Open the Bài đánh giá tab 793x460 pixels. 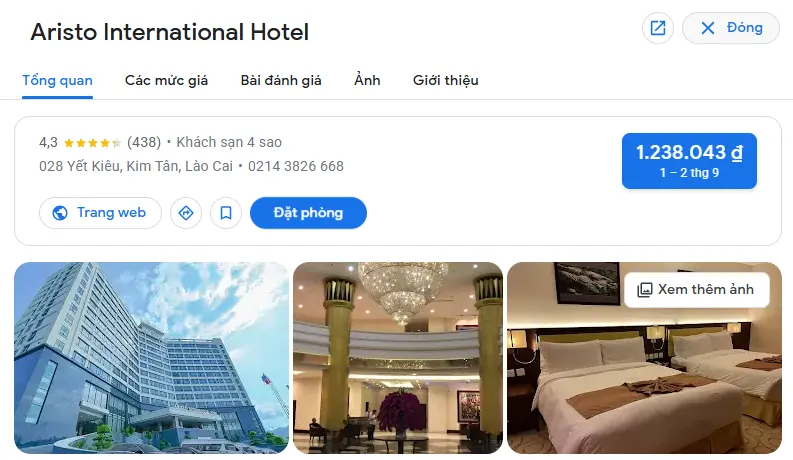point(281,80)
